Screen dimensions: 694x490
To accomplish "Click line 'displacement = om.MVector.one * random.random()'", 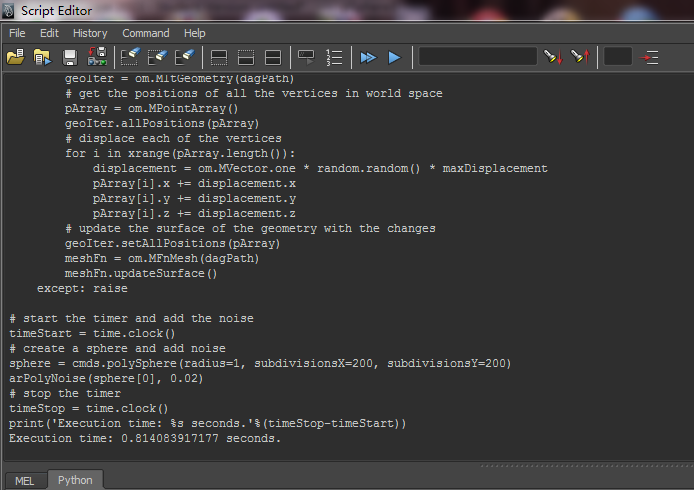I will 320,169.
